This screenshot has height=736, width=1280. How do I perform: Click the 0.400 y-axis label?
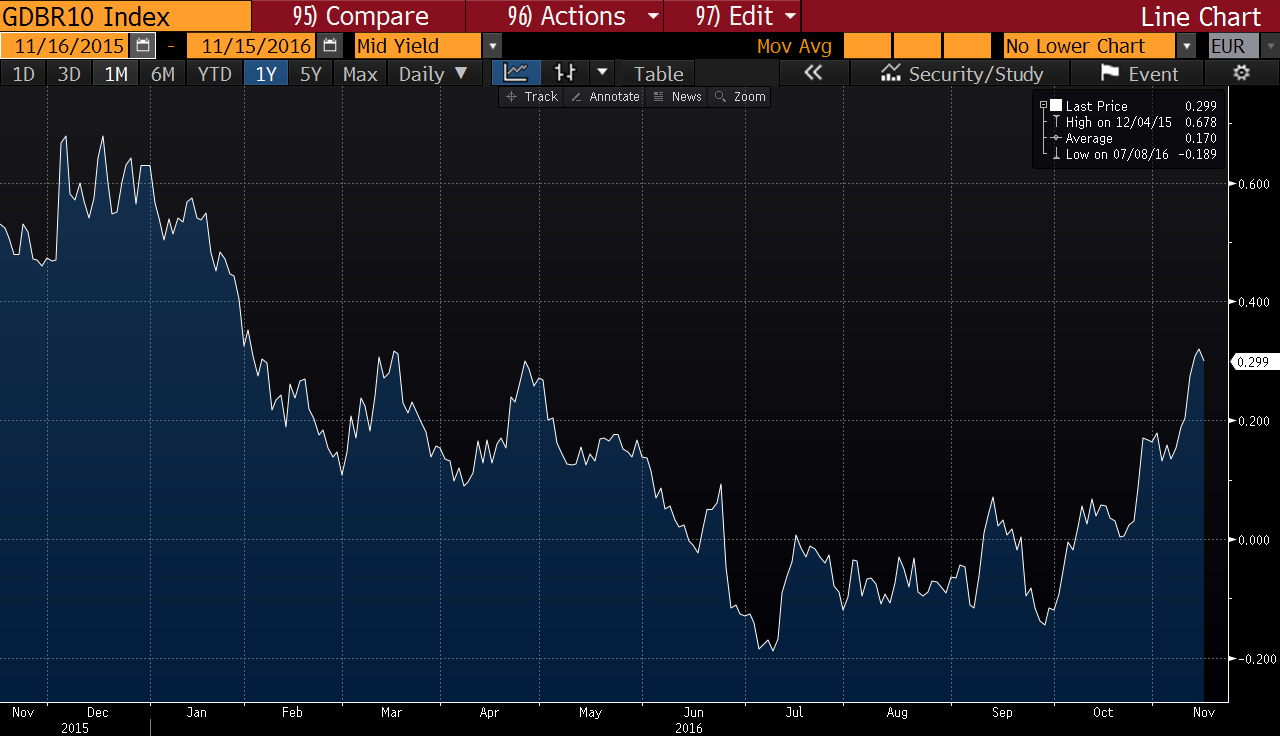[x=1254, y=302]
